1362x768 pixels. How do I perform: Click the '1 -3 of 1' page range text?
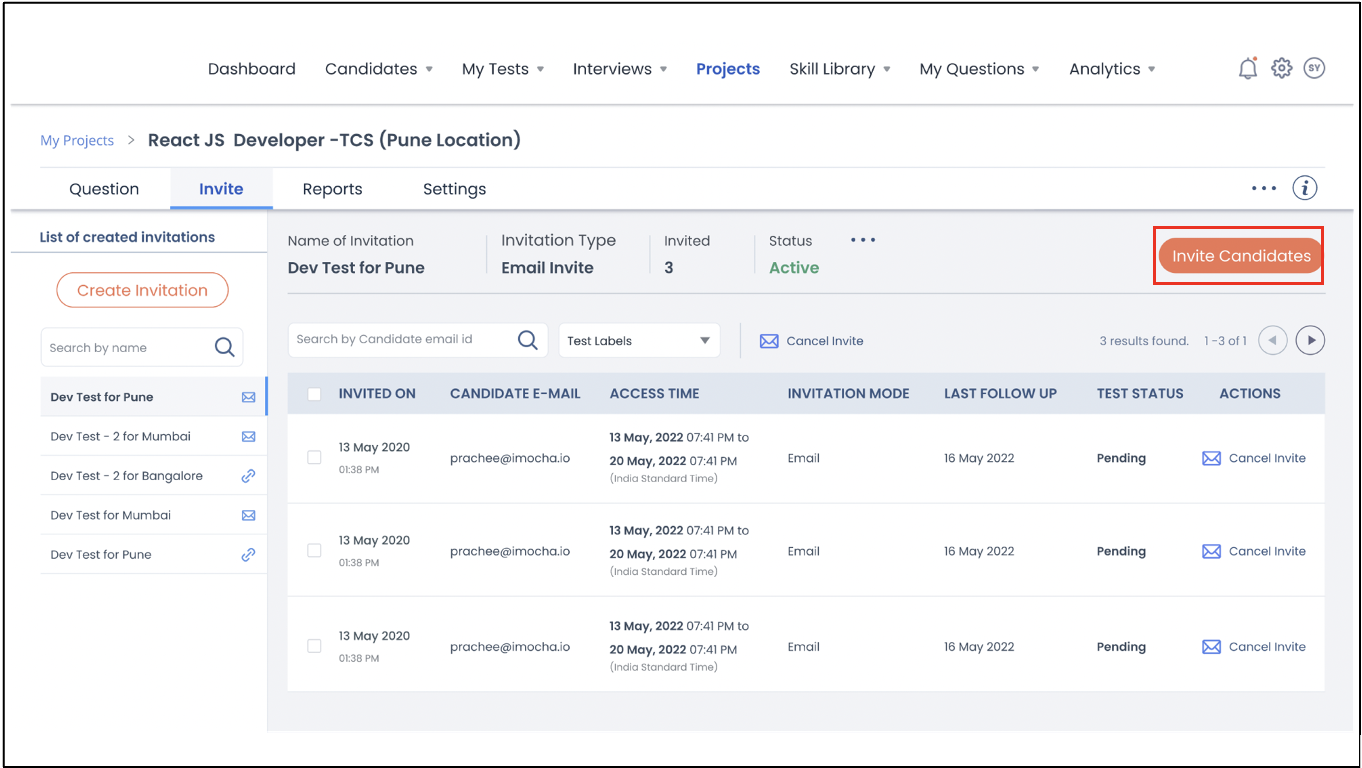tap(1225, 341)
